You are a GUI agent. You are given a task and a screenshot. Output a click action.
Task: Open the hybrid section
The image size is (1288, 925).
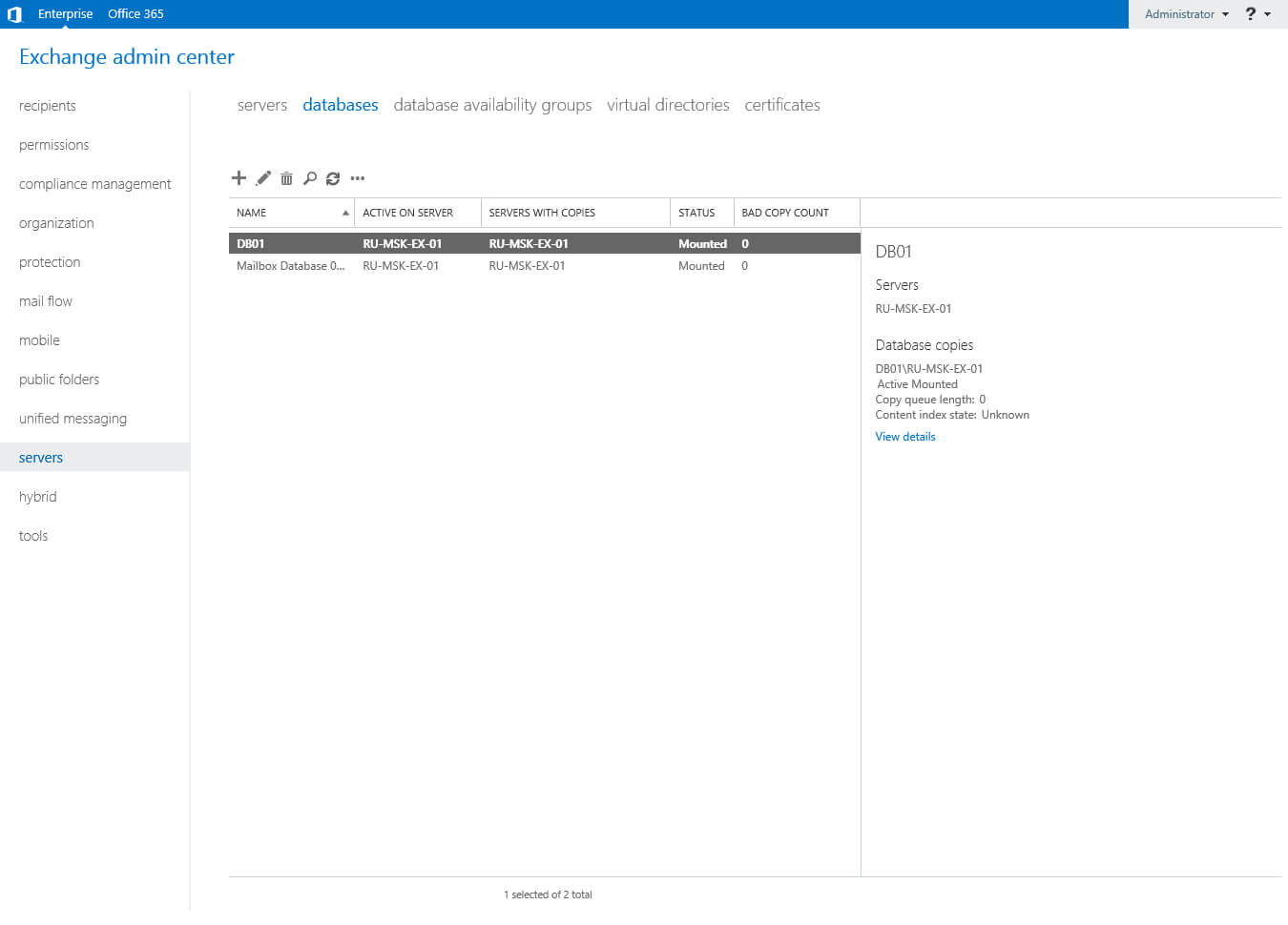pyautogui.click(x=38, y=497)
